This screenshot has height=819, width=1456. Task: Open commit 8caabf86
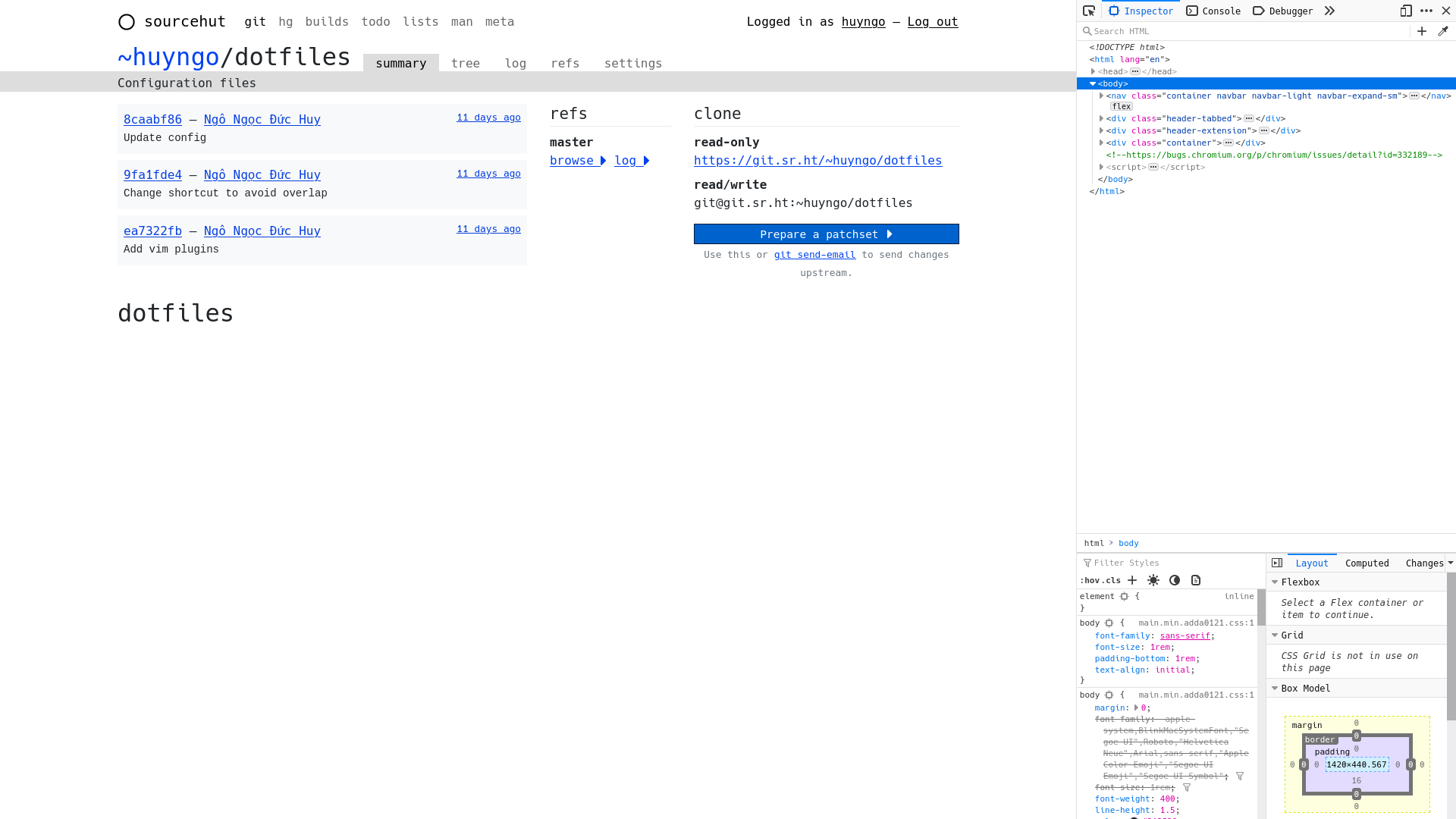(x=152, y=120)
